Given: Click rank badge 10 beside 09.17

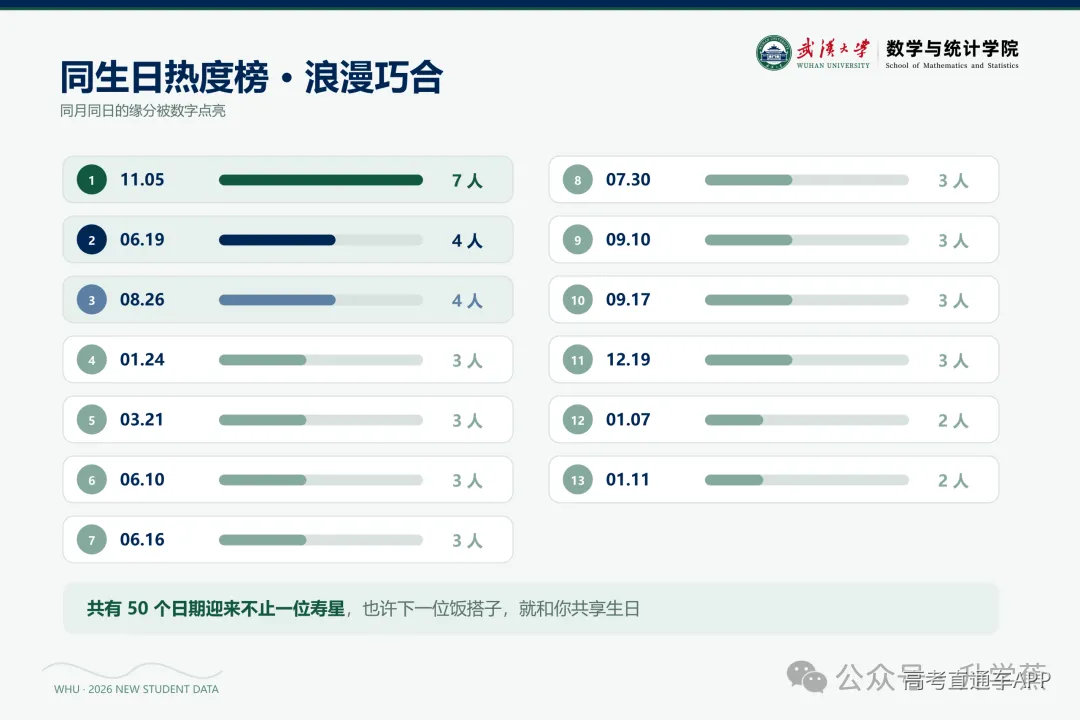Looking at the screenshot, I should click(577, 300).
